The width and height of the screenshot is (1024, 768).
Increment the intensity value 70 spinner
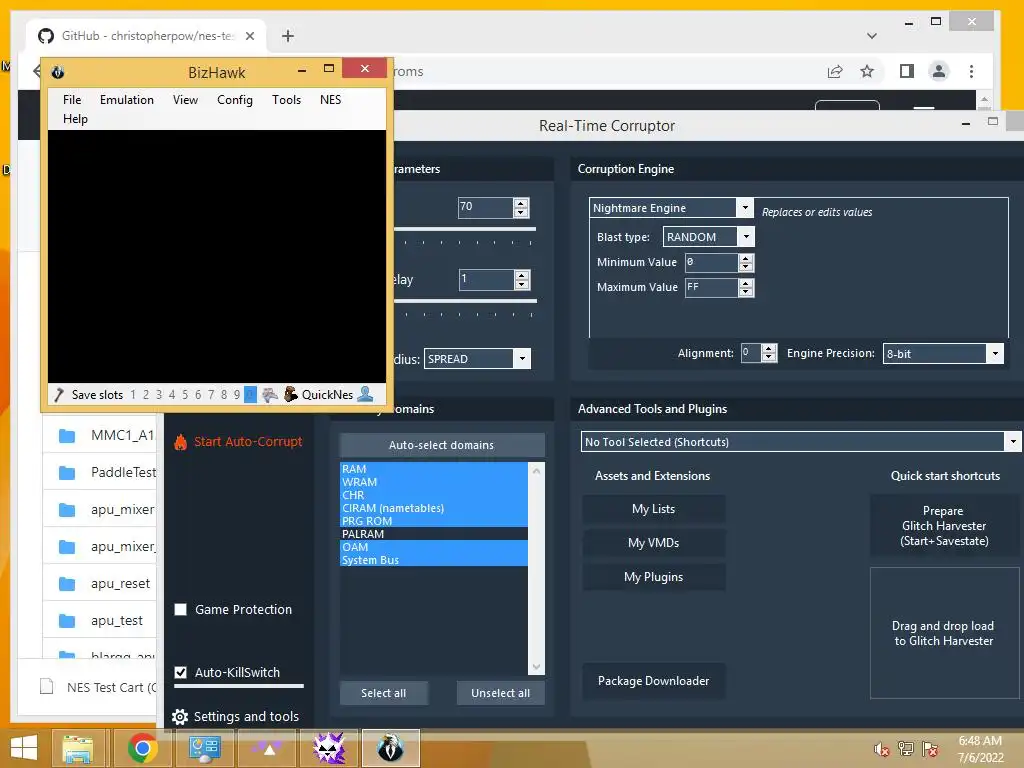click(x=520, y=203)
